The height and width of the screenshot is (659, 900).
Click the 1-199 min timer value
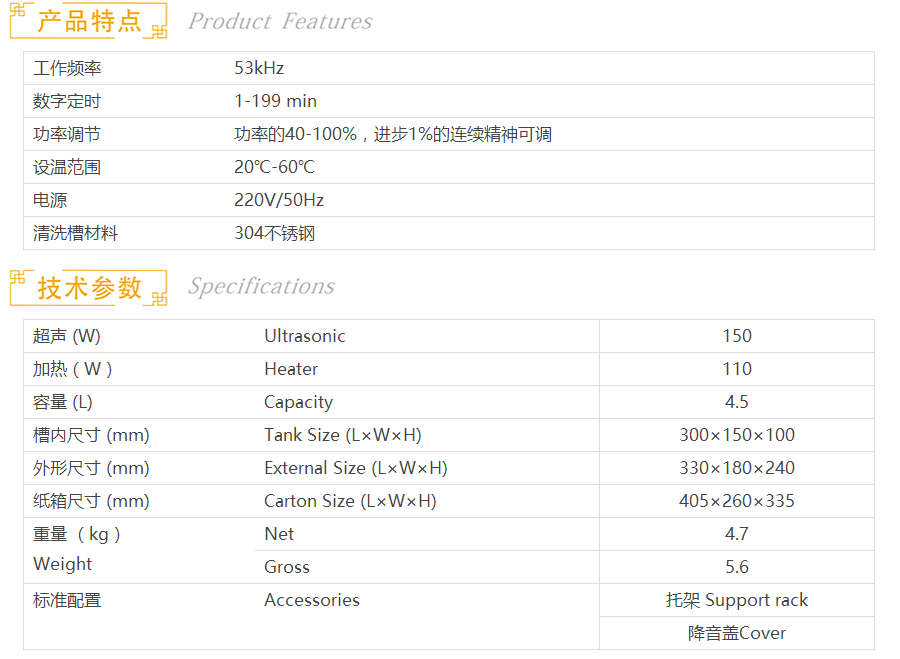(x=275, y=101)
